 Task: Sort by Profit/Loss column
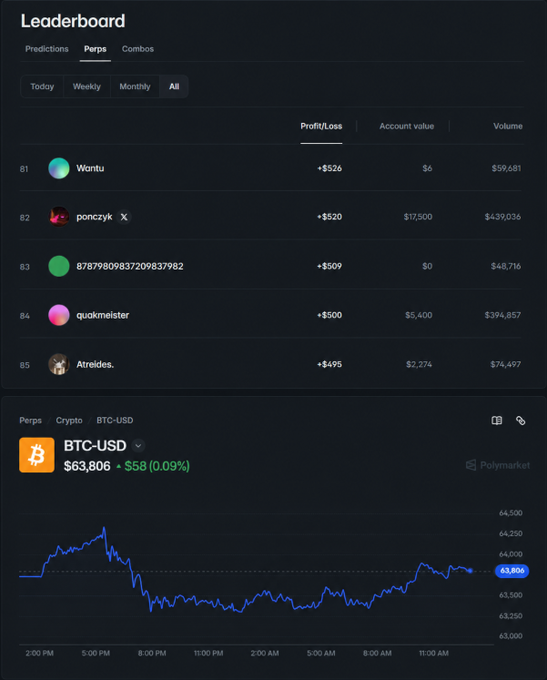pyautogui.click(x=321, y=126)
